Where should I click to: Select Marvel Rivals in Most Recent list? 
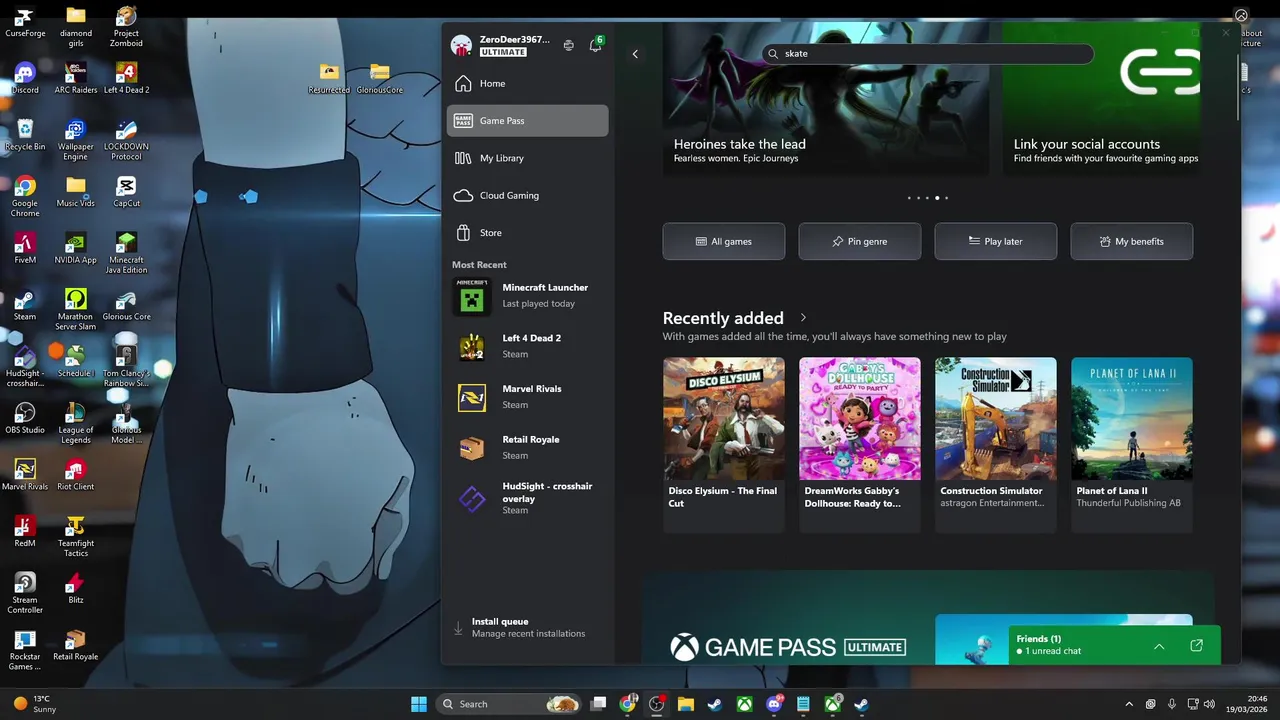[x=527, y=397]
